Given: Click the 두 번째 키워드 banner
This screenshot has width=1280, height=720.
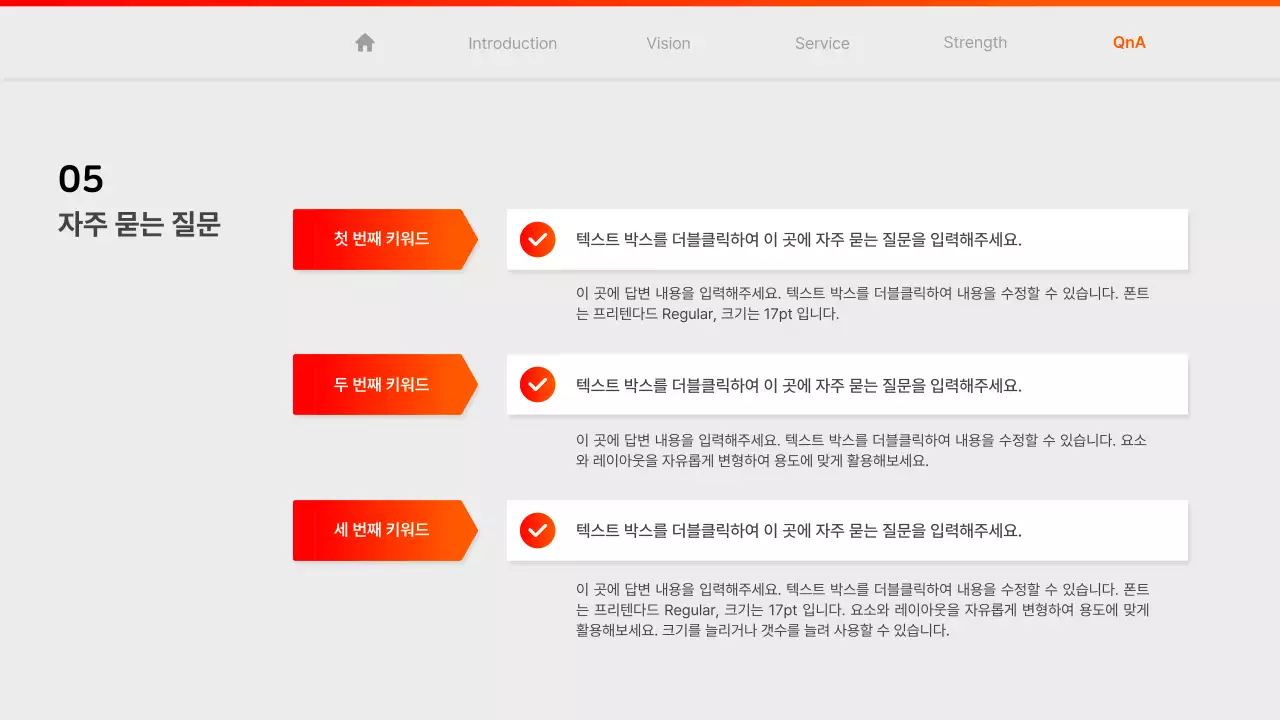Looking at the screenshot, I should 380,384.
